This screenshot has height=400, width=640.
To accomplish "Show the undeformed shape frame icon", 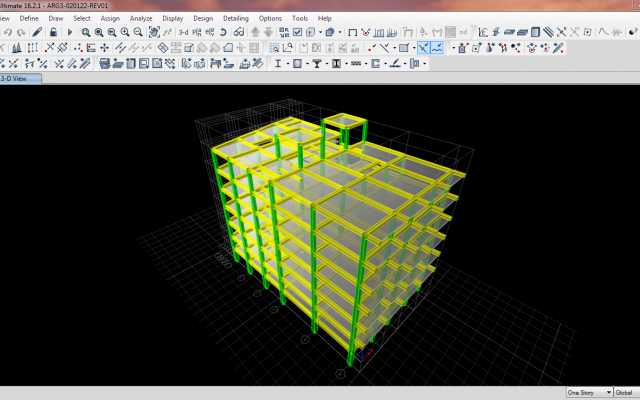I will (x=353, y=32).
